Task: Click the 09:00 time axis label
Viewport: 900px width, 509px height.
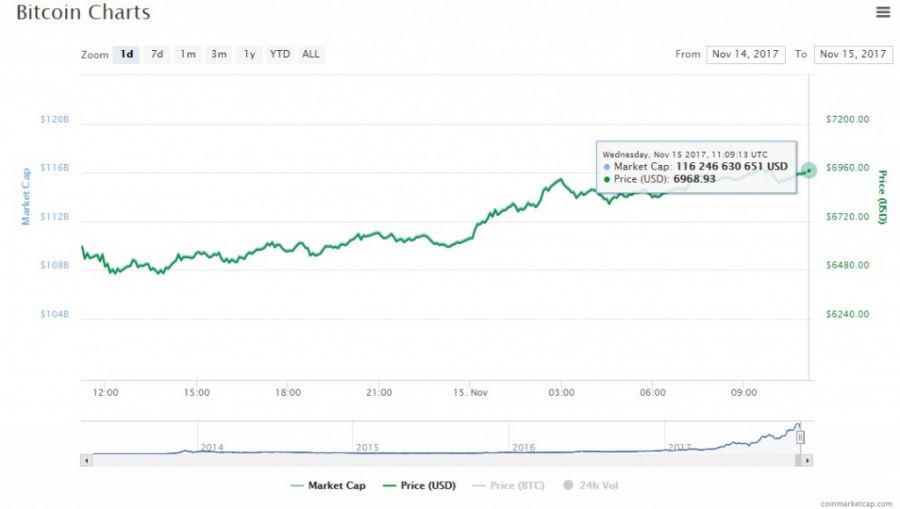Action: click(743, 393)
